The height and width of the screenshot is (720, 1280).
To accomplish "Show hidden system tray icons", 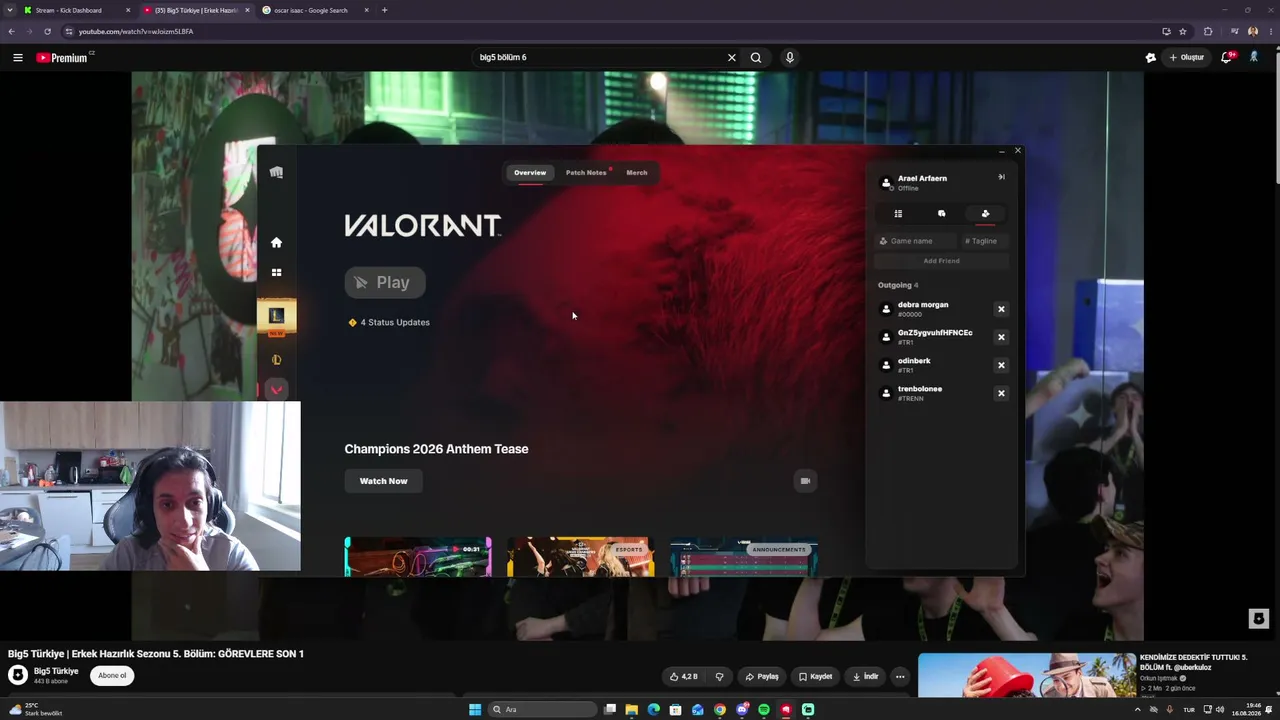I will coord(1137,710).
